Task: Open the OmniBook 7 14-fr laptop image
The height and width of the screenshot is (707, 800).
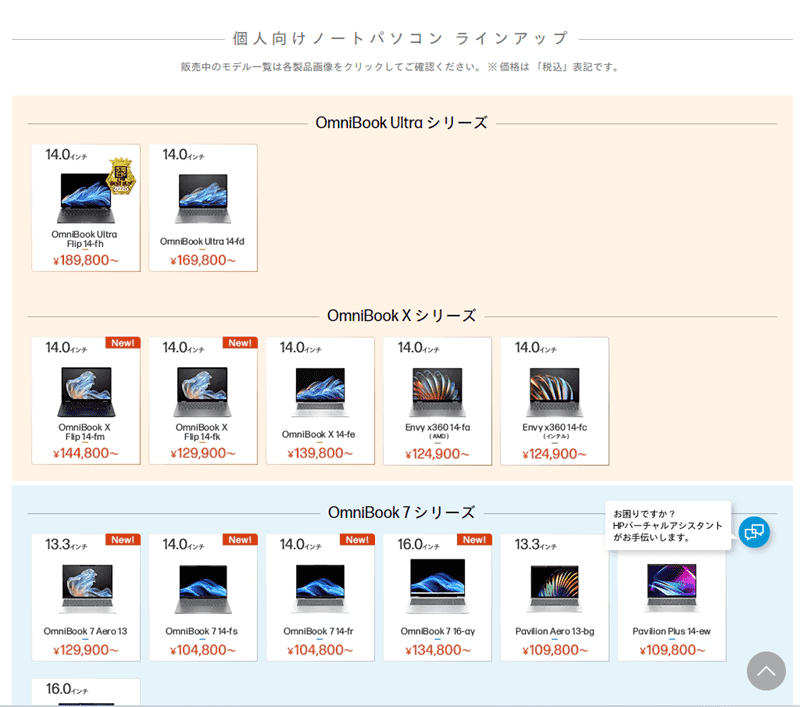Action: (320, 589)
